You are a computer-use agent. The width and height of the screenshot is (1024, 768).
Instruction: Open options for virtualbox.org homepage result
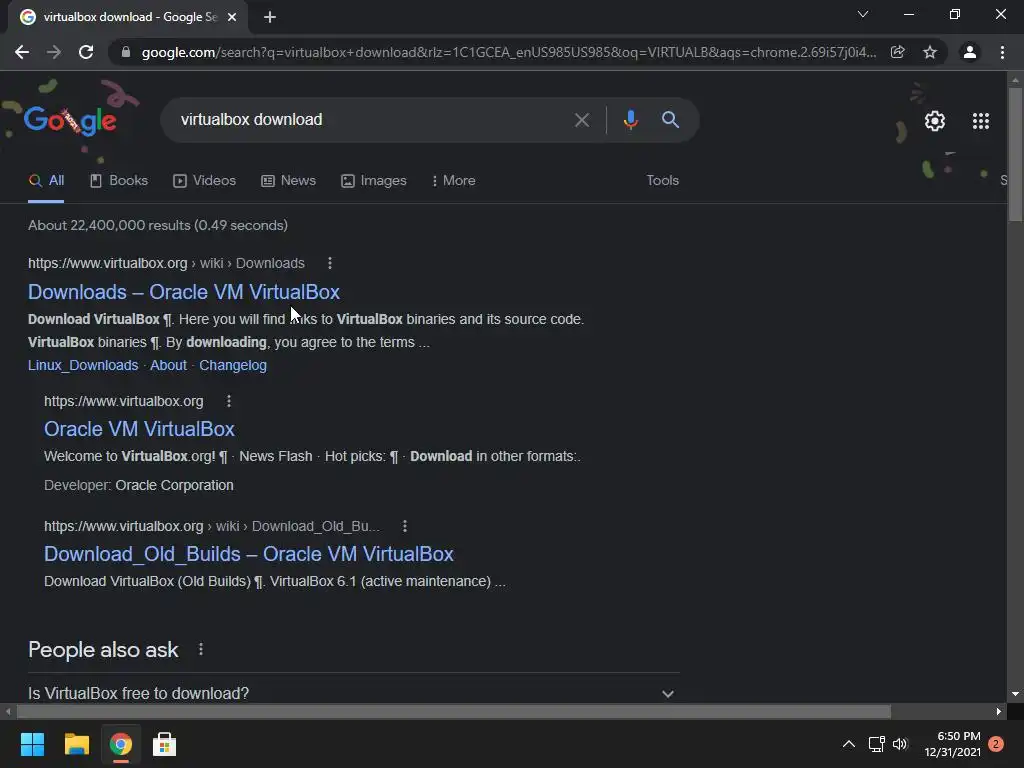(x=229, y=401)
